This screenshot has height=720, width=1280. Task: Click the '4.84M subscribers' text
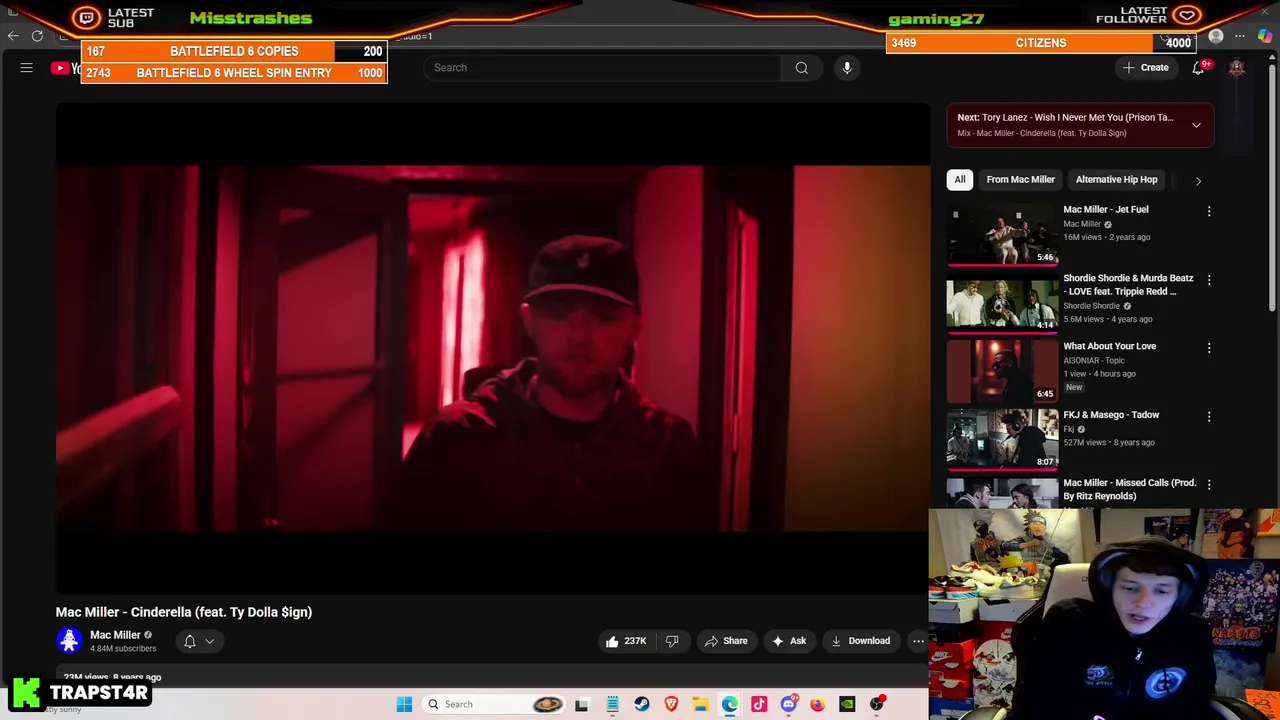coord(123,649)
